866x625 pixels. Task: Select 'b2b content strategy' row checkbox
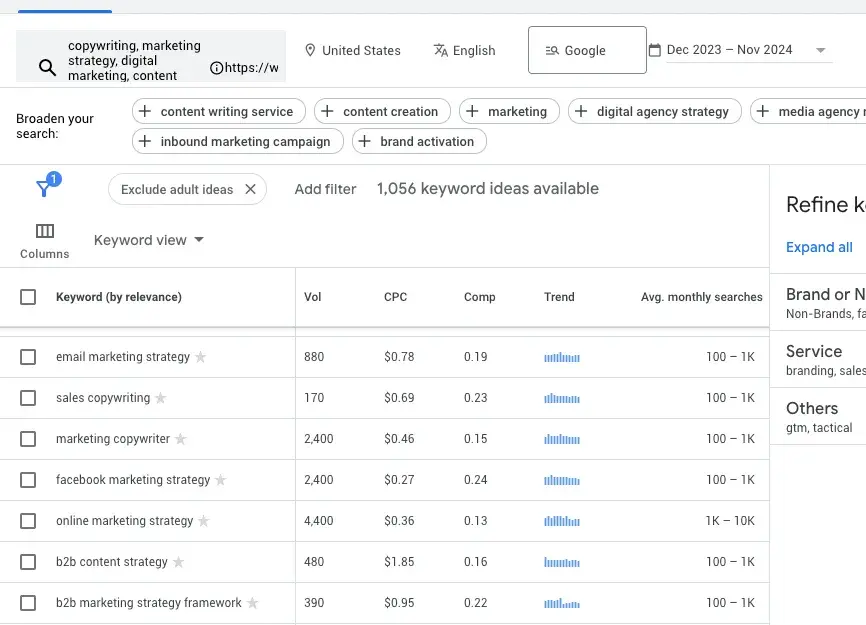point(28,562)
